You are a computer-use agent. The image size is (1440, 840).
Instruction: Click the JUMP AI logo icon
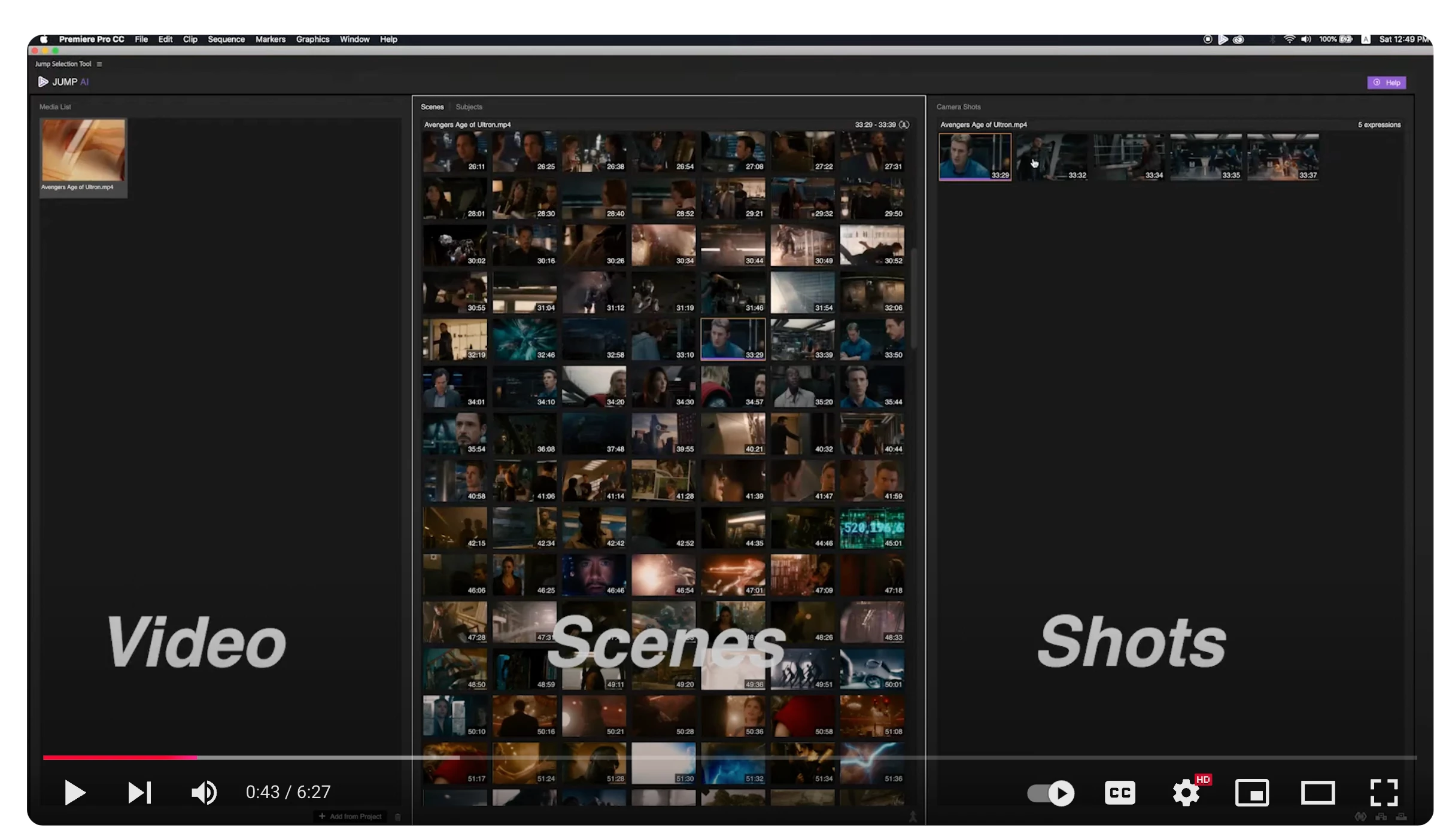[43, 82]
